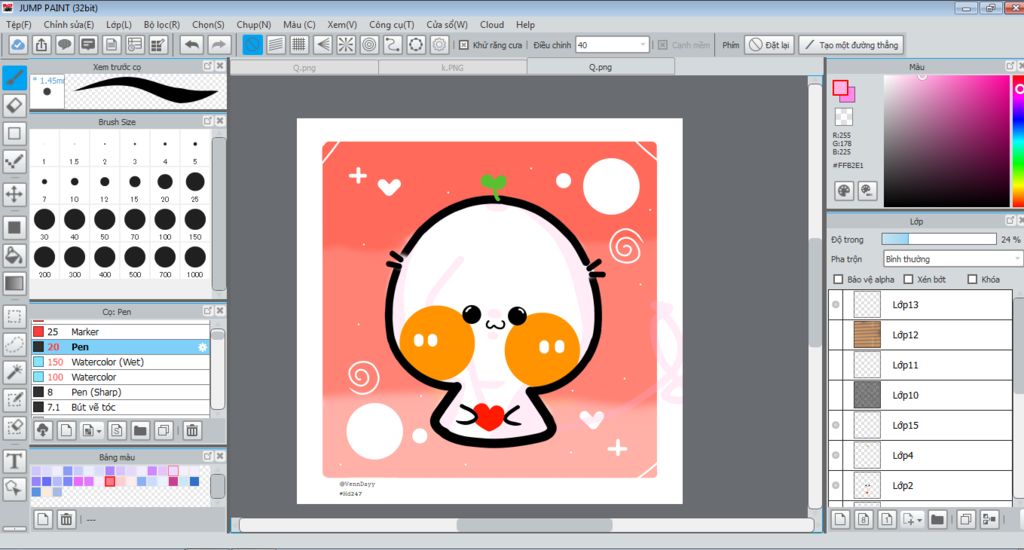This screenshot has width=1024, height=550.
Task: Enable grid snap guide
Action: (x=299, y=45)
